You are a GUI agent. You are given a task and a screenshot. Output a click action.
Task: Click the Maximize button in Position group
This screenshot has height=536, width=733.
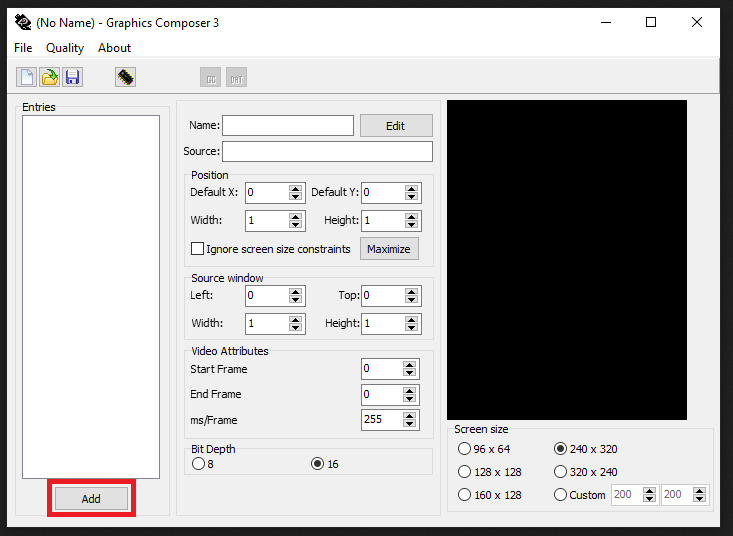pyautogui.click(x=389, y=249)
